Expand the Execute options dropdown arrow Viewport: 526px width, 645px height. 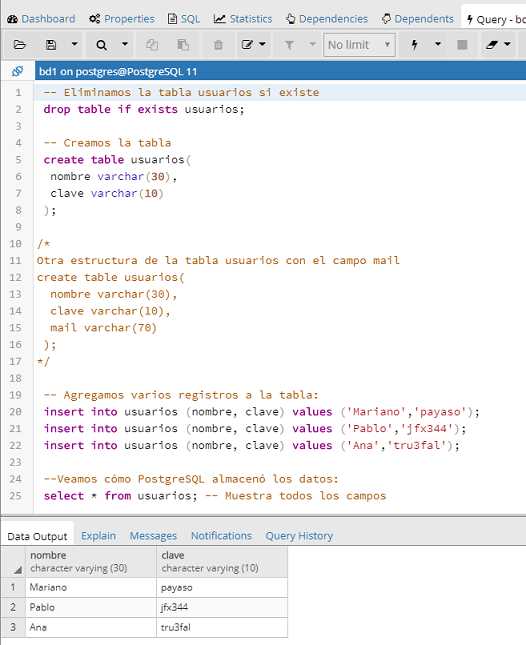pos(438,44)
